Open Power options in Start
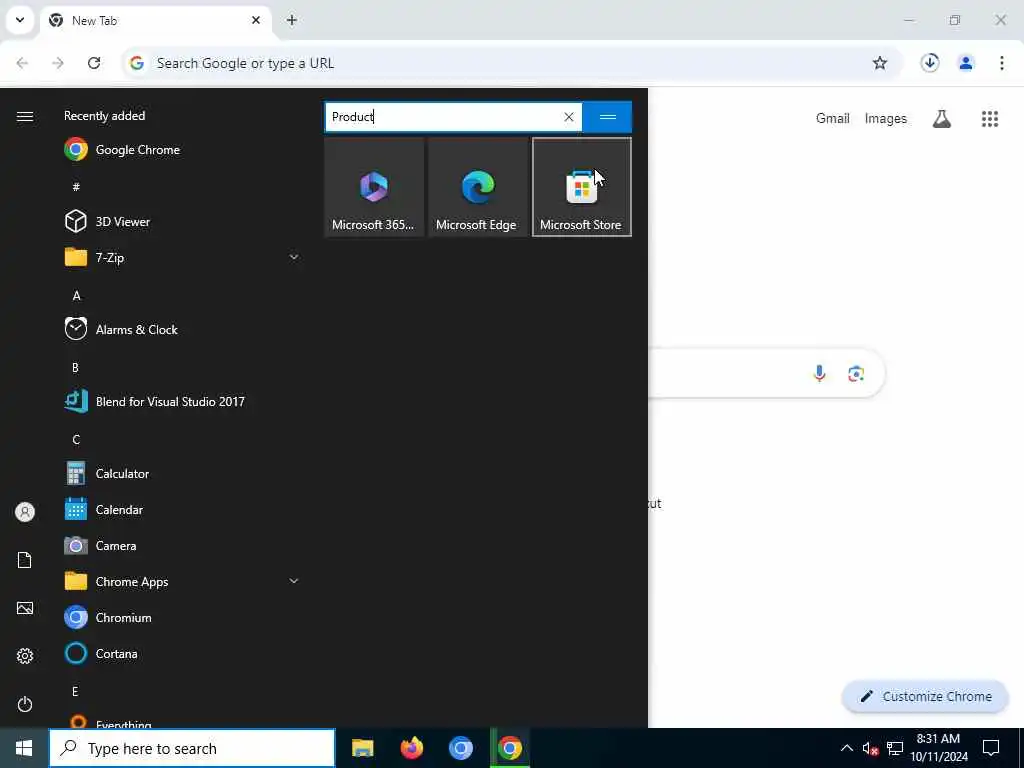Viewport: 1024px width, 768px height. [25, 704]
